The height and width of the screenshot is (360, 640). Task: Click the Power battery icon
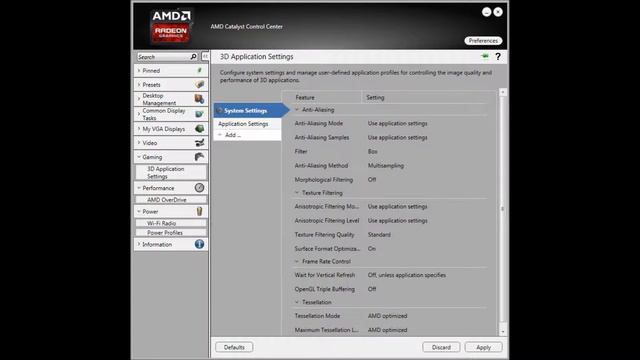coord(199,211)
